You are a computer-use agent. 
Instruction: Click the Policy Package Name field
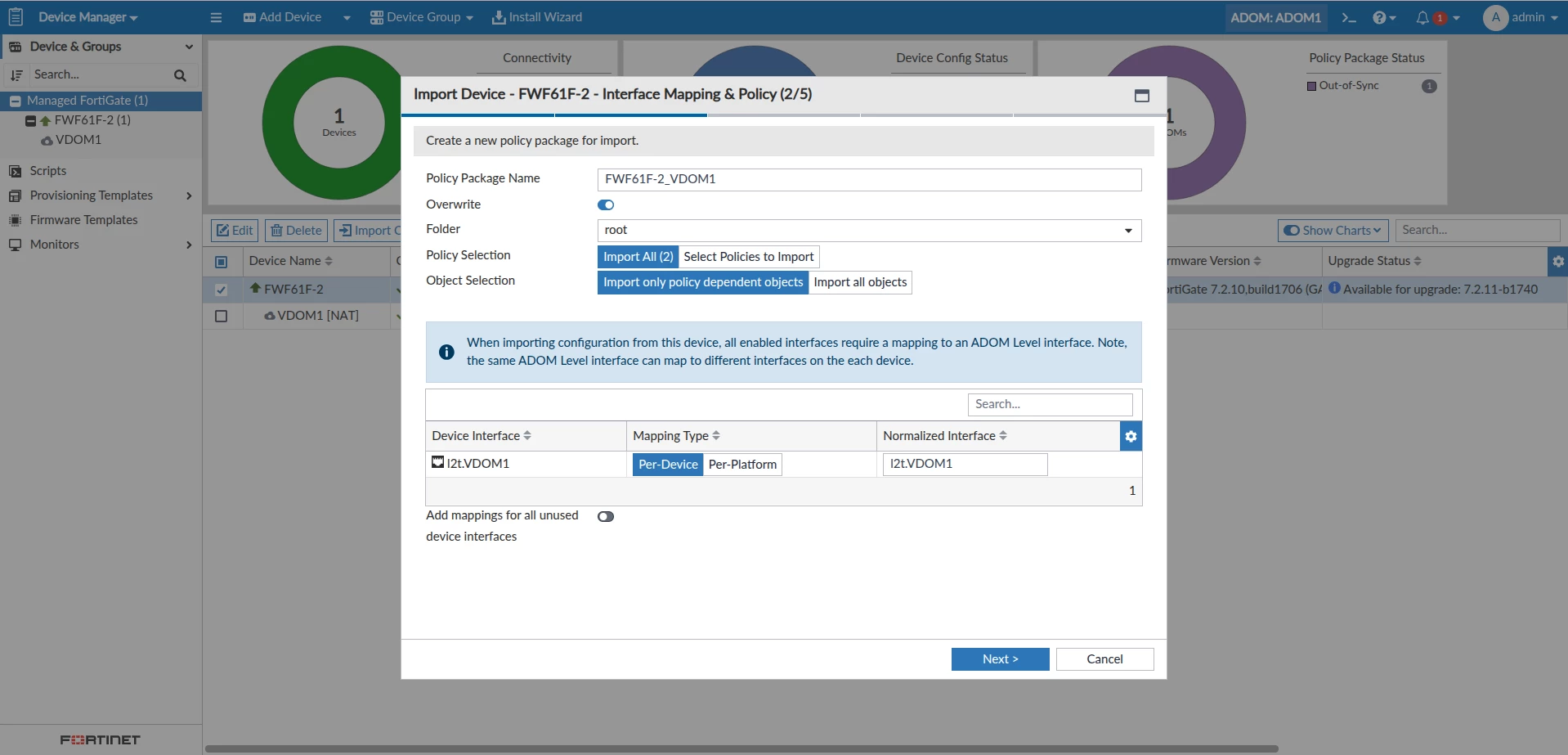point(870,180)
